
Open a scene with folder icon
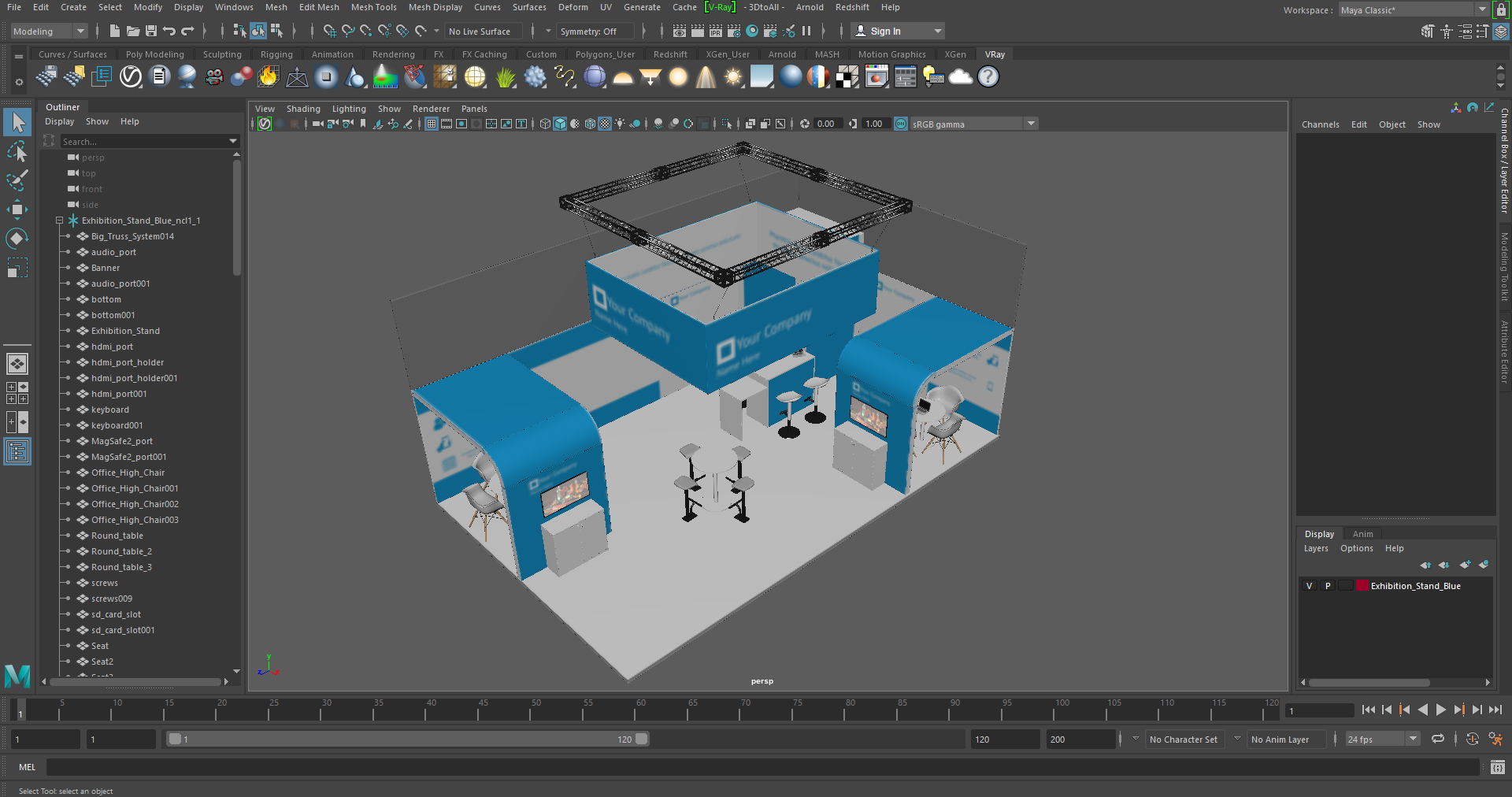[133, 31]
